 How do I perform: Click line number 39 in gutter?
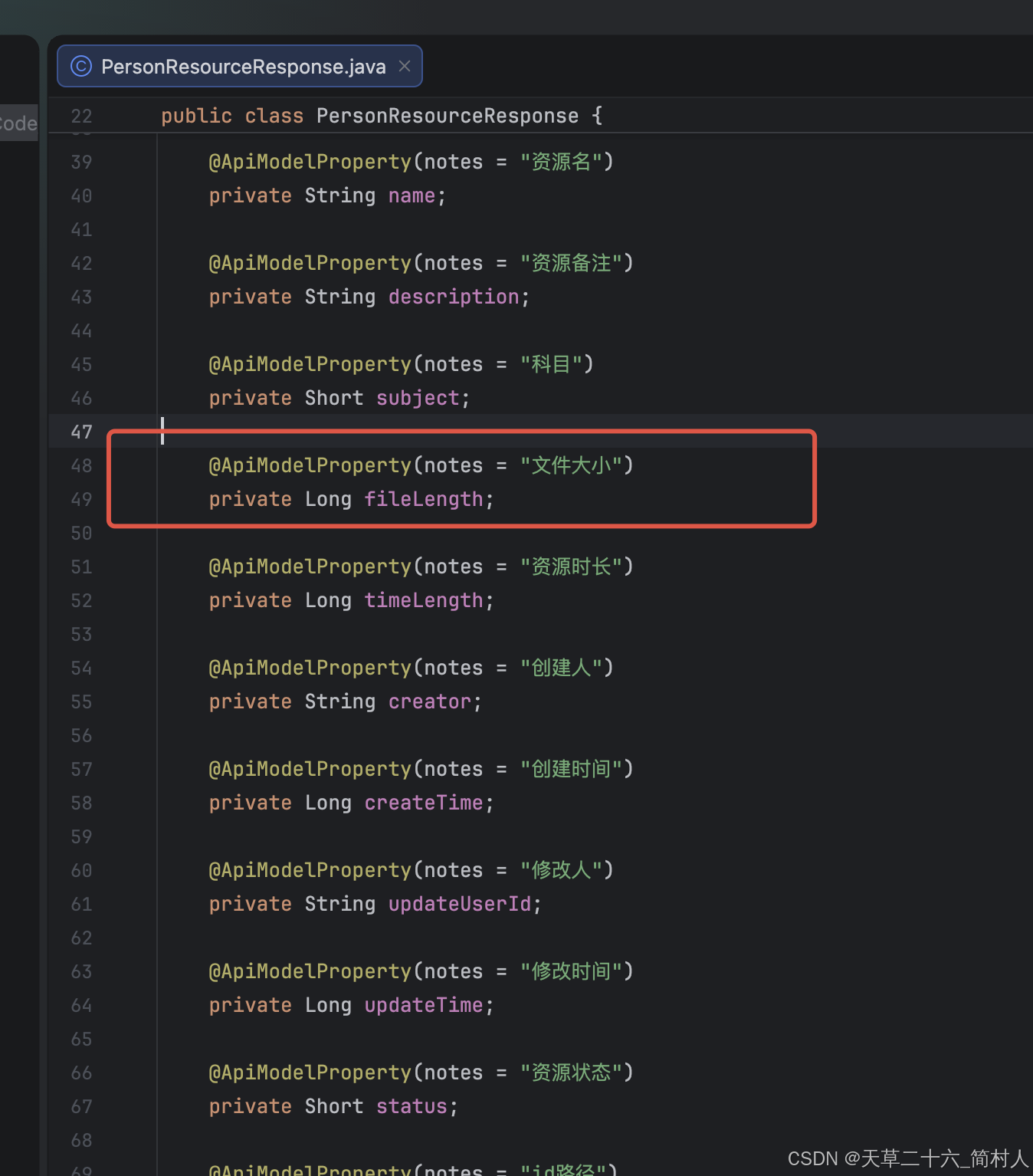click(81, 163)
